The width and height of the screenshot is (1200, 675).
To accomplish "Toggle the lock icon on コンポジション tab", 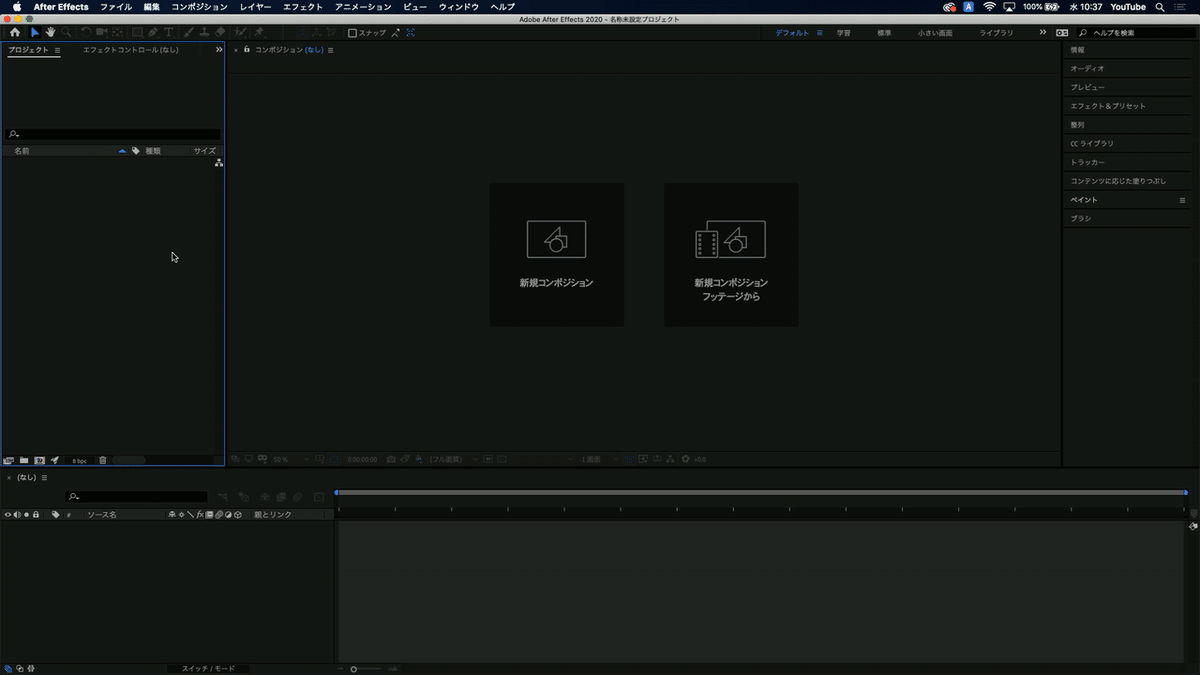I will point(247,49).
